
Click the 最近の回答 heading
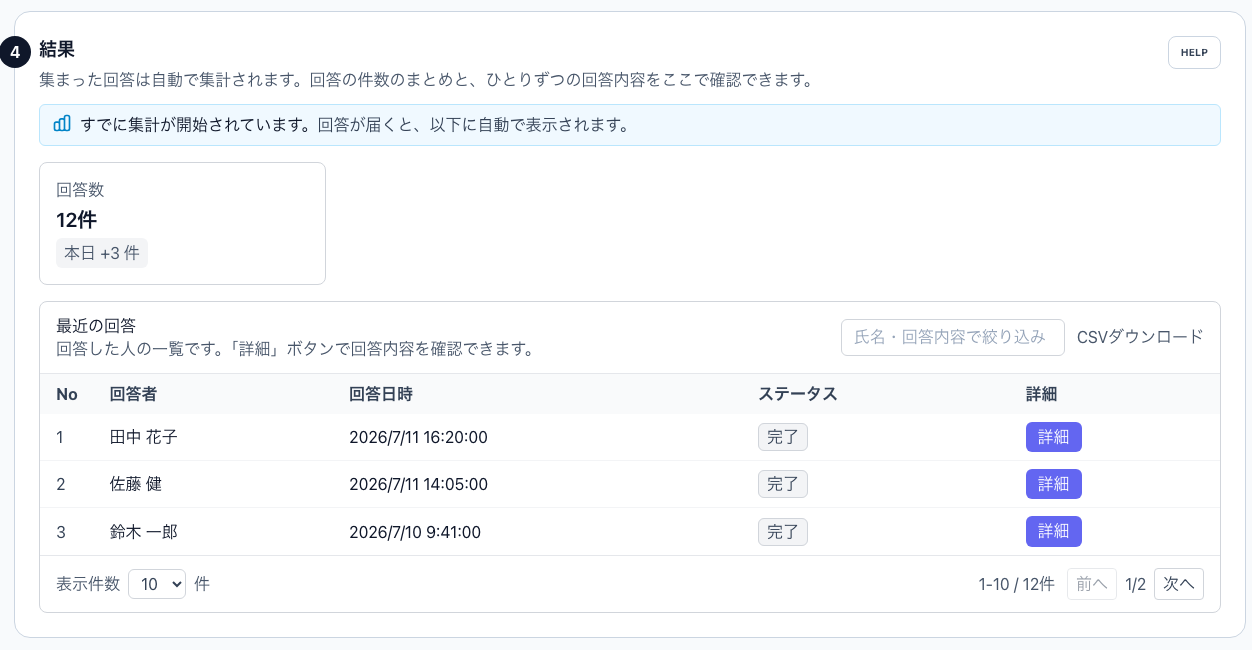(96, 326)
